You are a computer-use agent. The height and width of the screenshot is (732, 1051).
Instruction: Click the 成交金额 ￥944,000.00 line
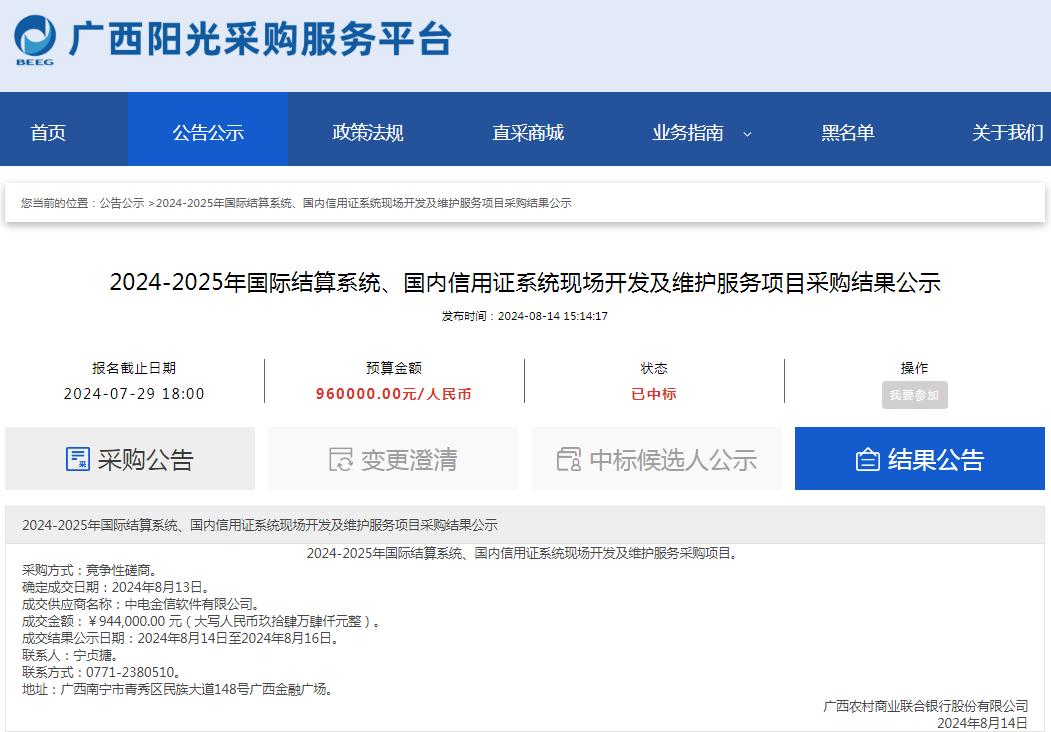coord(202,621)
